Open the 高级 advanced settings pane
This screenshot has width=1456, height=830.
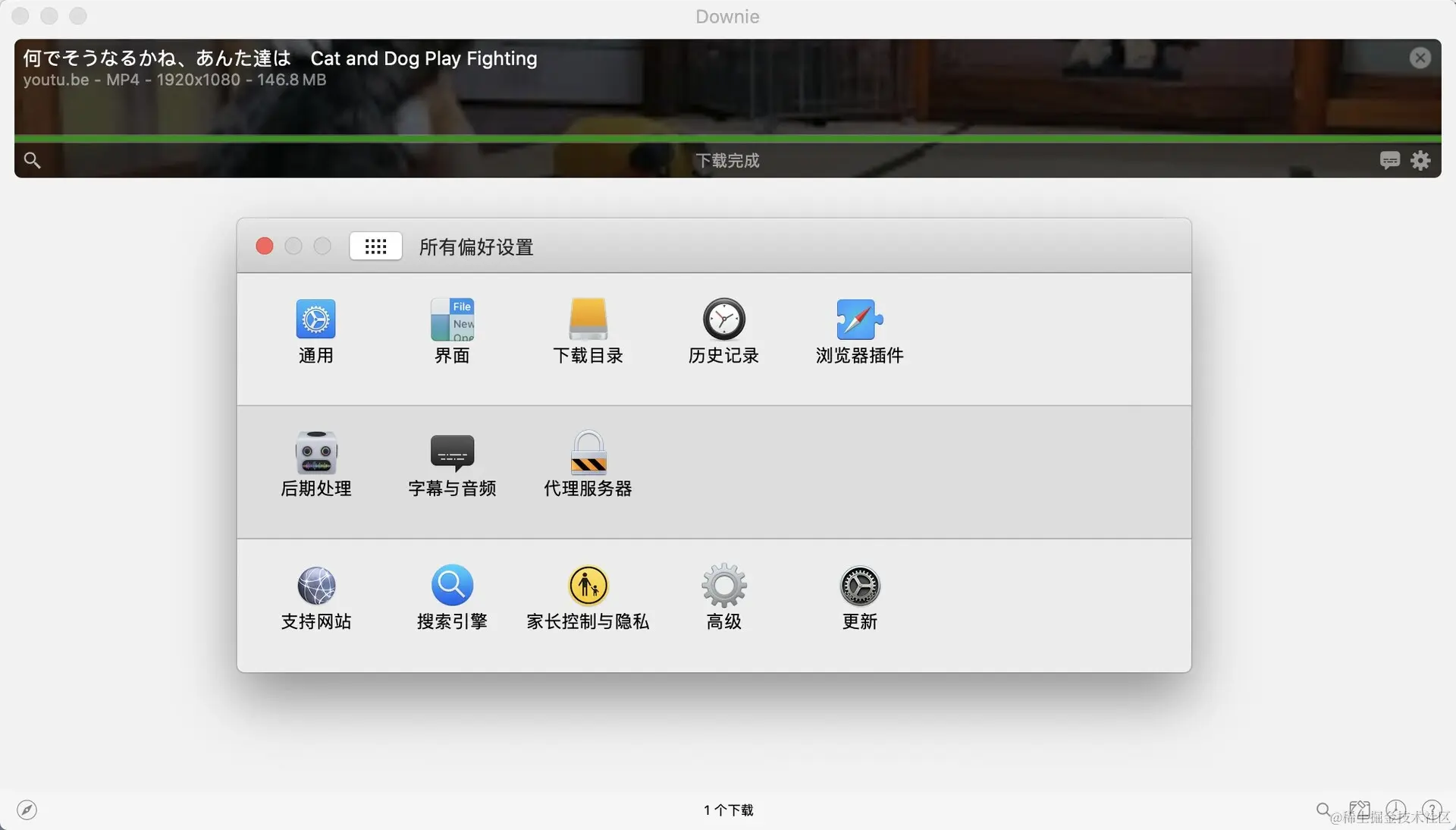pos(723,597)
